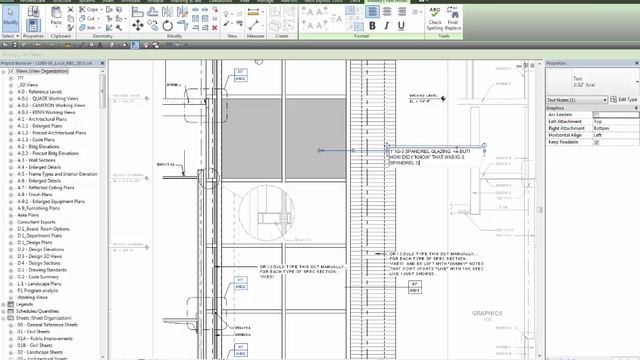Click Project Browser vertical scrollbar thumb
Screen dimensions: 640x360
pos(102,92)
